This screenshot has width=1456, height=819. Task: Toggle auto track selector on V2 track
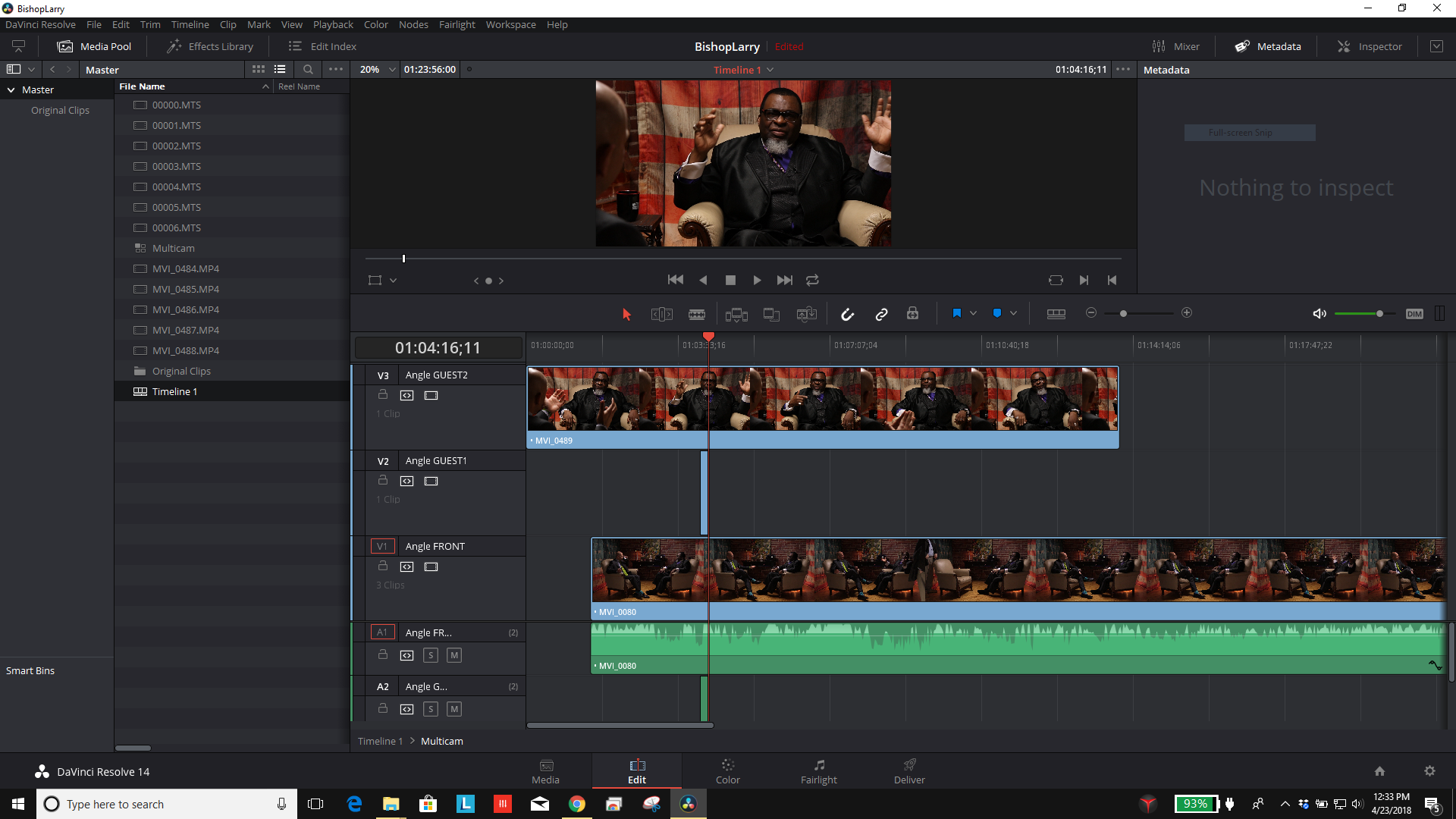pos(407,481)
